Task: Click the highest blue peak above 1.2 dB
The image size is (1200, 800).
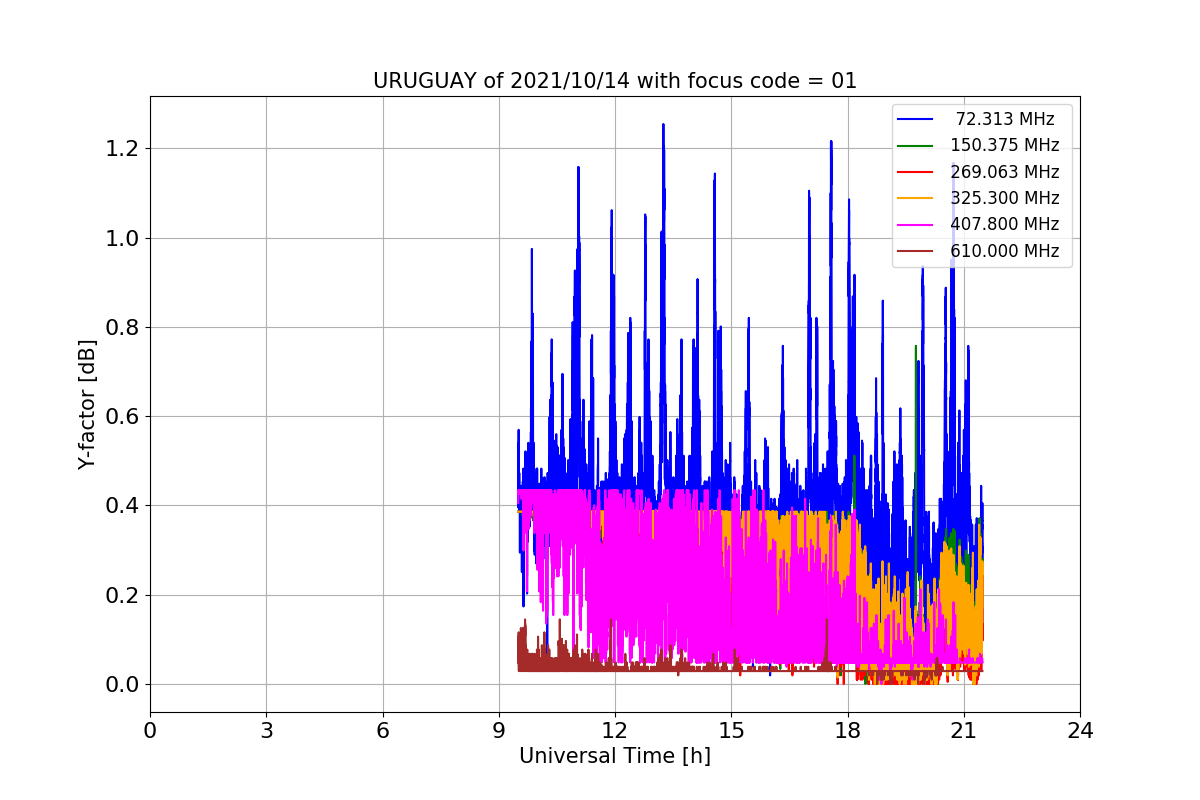Action: point(663,127)
